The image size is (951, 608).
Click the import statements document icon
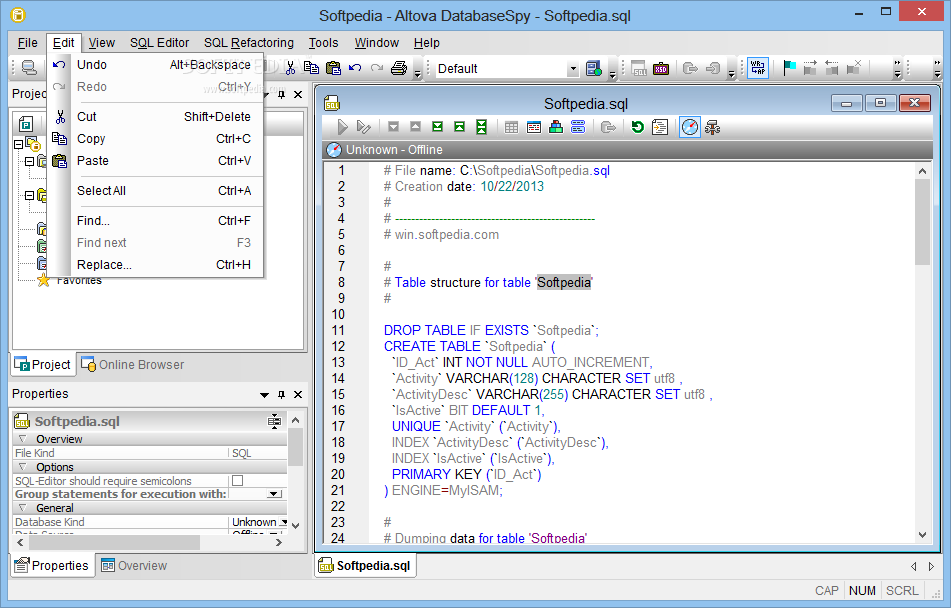click(659, 127)
